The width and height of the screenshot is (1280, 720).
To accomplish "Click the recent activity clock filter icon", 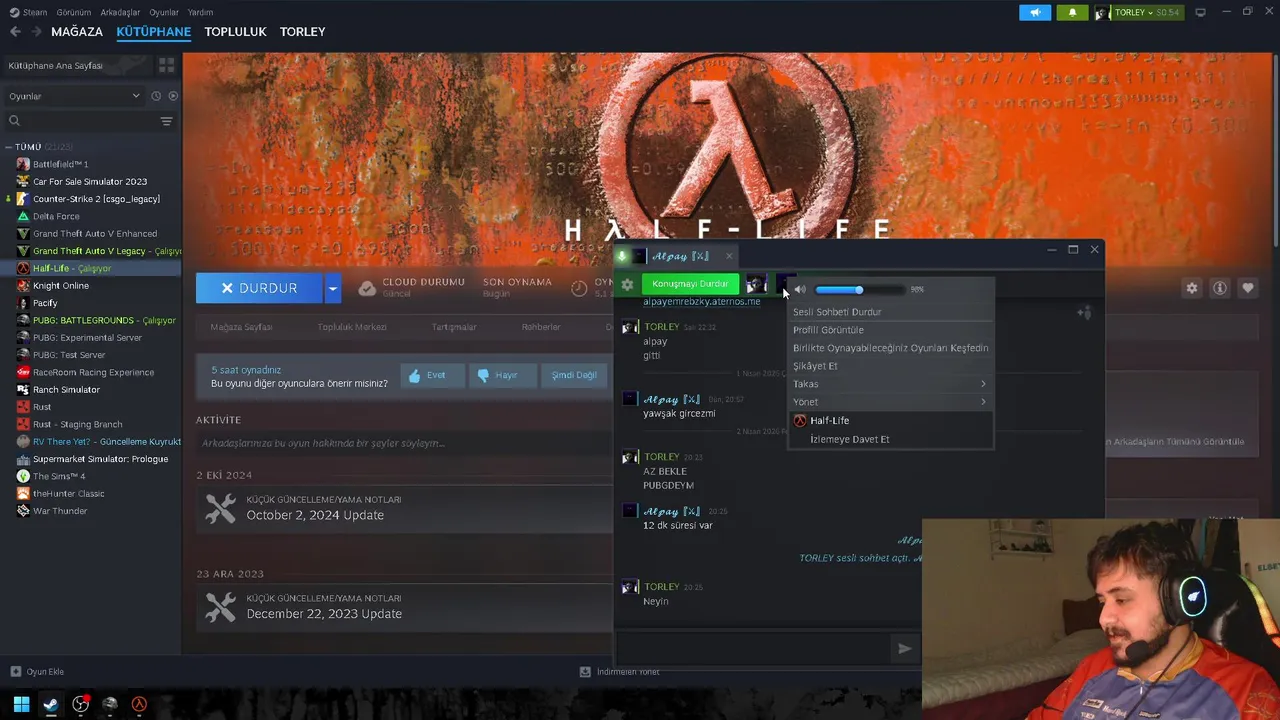I will click(x=156, y=96).
